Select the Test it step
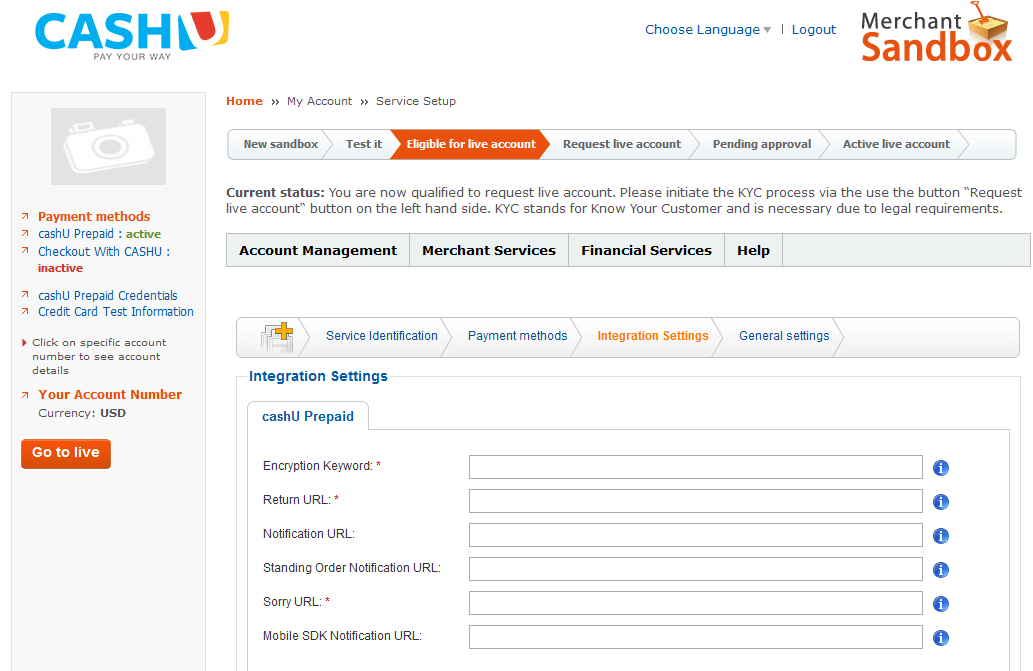This screenshot has height=671, width=1033. point(364,144)
